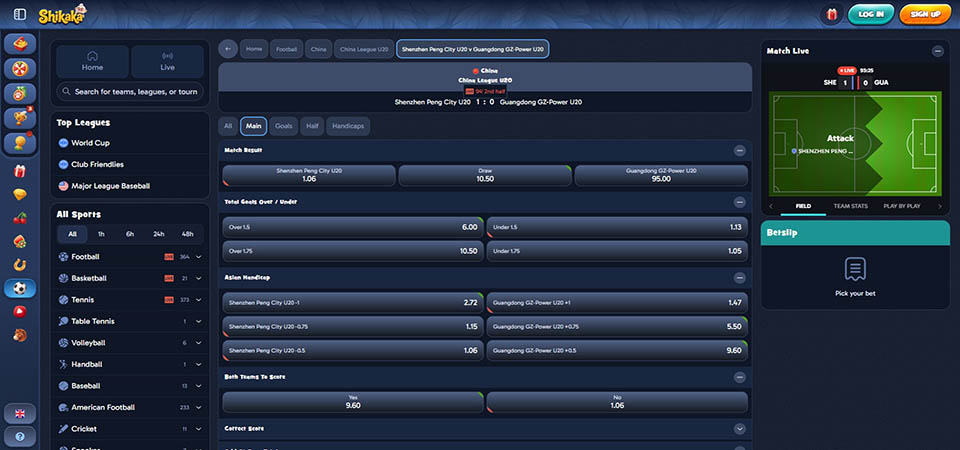The width and height of the screenshot is (960, 450).
Task: Open the PLAY BY PLAY tab
Action: (x=901, y=206)
